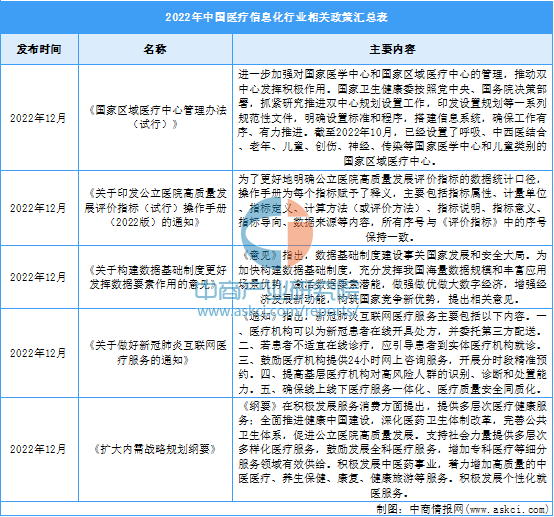Image resolution: width=554 pixels, height=517 pixels.
Task: Click the 中商产业研究院 watermark text
Action: (277, 292)
